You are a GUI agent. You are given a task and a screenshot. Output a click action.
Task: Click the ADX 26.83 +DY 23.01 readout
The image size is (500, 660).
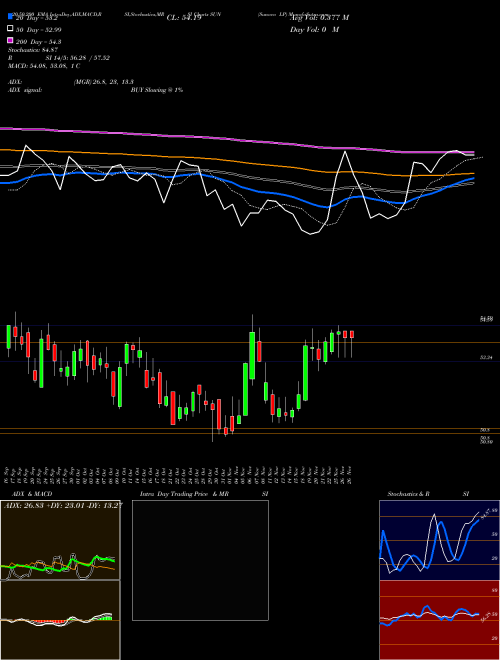64,505
